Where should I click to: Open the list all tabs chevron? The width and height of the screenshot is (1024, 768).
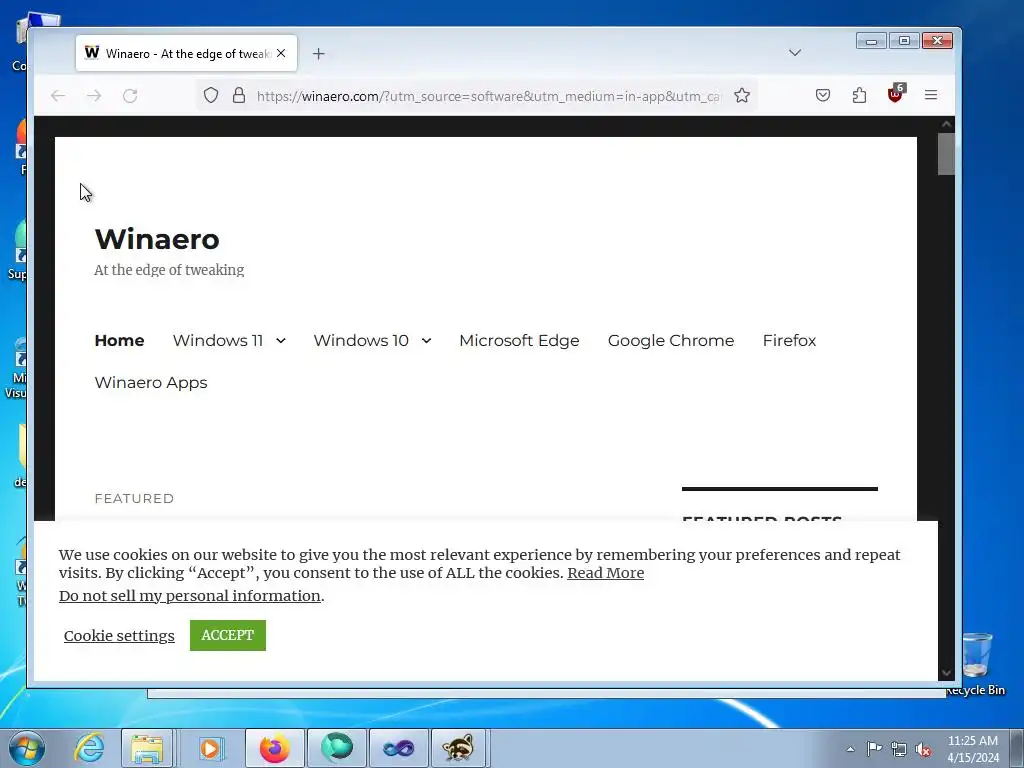[x=795, y=53]
